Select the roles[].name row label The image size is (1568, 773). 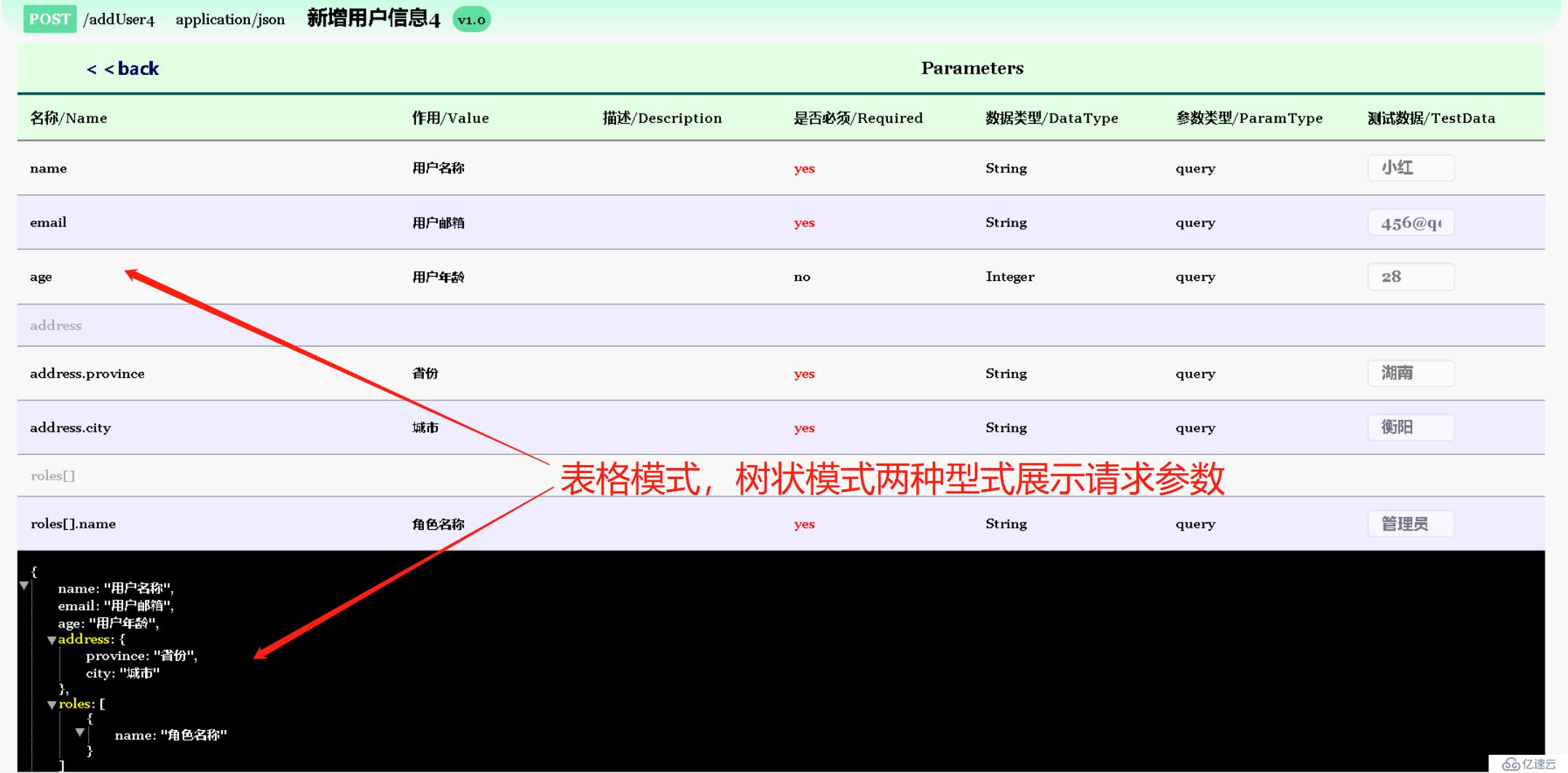(x=73, y=524)
